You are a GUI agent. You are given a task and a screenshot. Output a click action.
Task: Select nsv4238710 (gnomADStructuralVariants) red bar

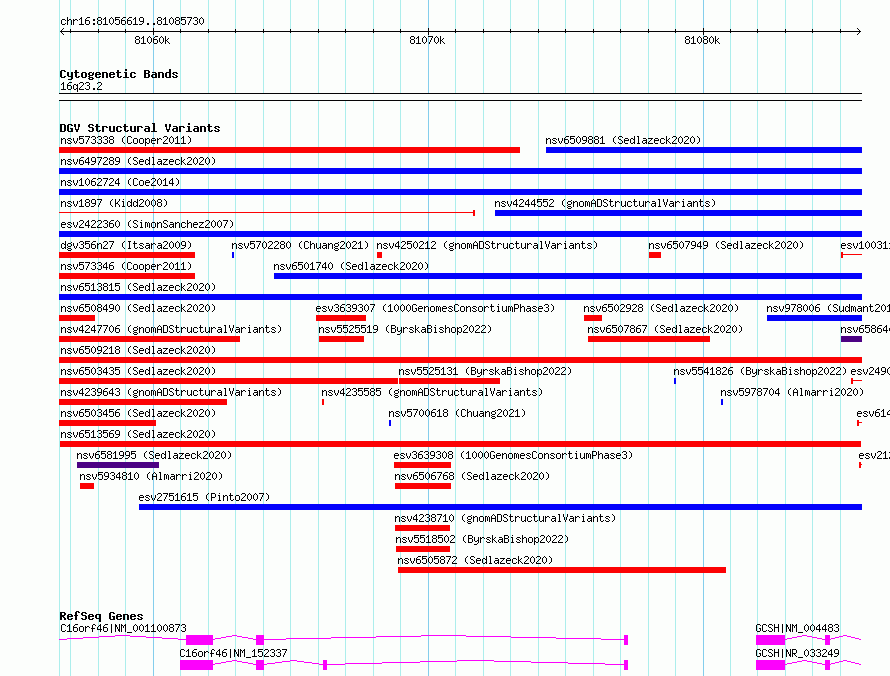(x=422, y=528)
